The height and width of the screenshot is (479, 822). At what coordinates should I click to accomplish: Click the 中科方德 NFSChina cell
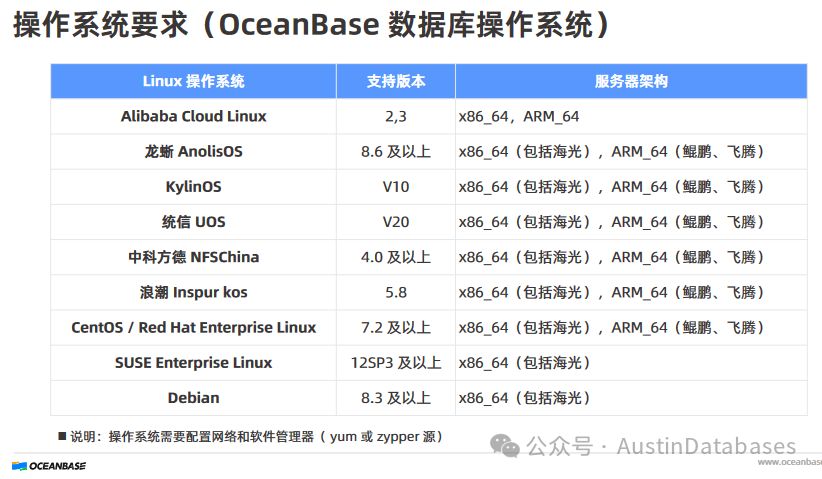coord(193,257)
